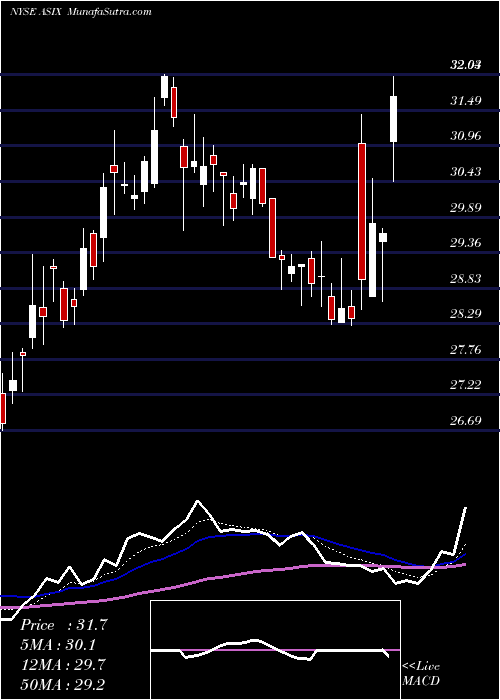Click the 30.43 price axis label
Viewport: 500px width, 700px height.
[466, 172]
